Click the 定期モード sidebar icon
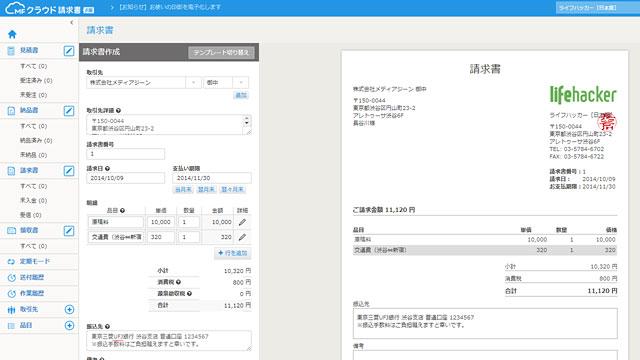Image resolution: width=640 pixels, height=360 pixels. pyautogui.click(x=11, y=262)
